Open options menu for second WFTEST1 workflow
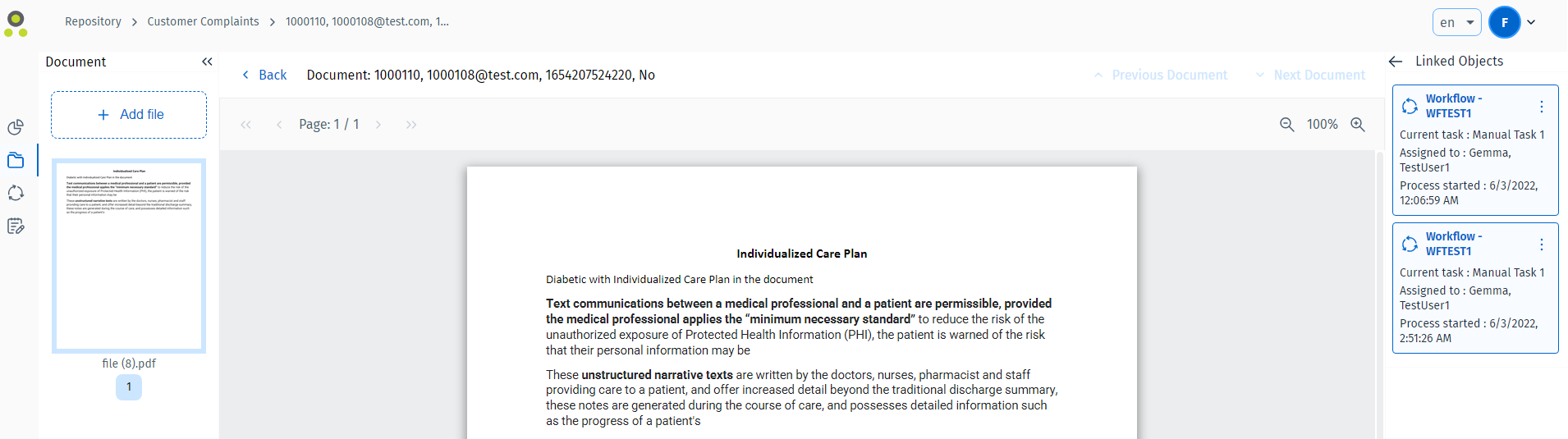Image resolution: width=1568 pixels, height=439 pixels. tap(1542, 245)
